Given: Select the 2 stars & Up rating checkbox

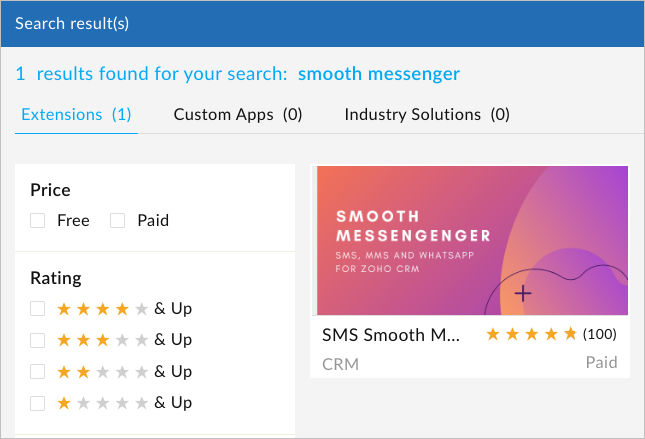Looking at the screenshot, I should [37, 372].
